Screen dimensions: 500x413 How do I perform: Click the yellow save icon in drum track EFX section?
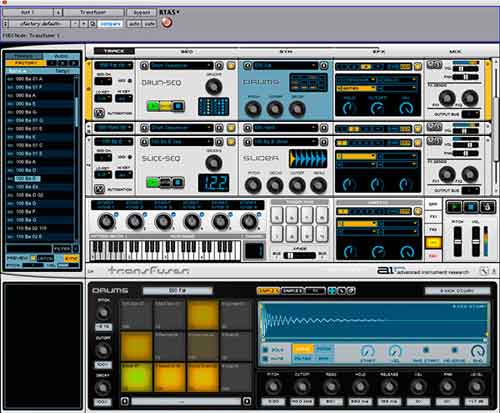(x=418, y=67)
